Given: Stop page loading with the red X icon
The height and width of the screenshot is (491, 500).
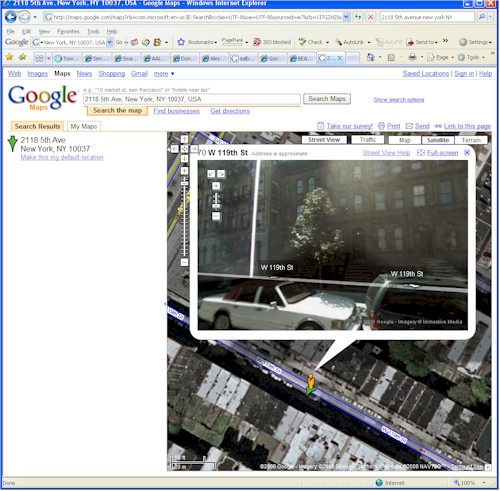Looking at the screenshot, I should 370,17.
